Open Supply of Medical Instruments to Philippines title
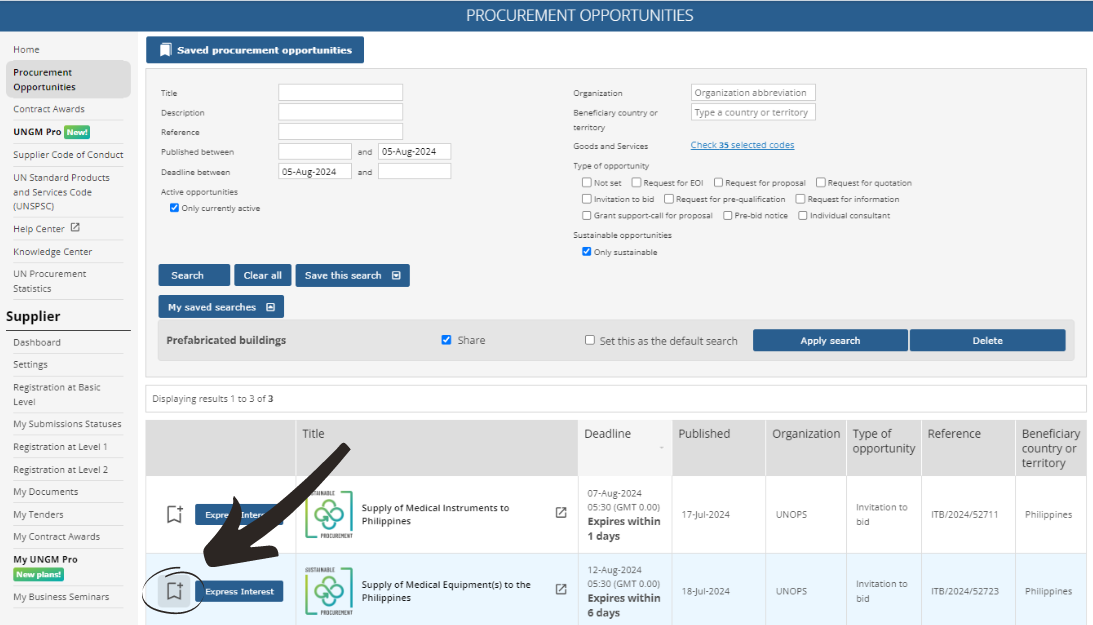The image size is (1093, 625). point(435,514)
